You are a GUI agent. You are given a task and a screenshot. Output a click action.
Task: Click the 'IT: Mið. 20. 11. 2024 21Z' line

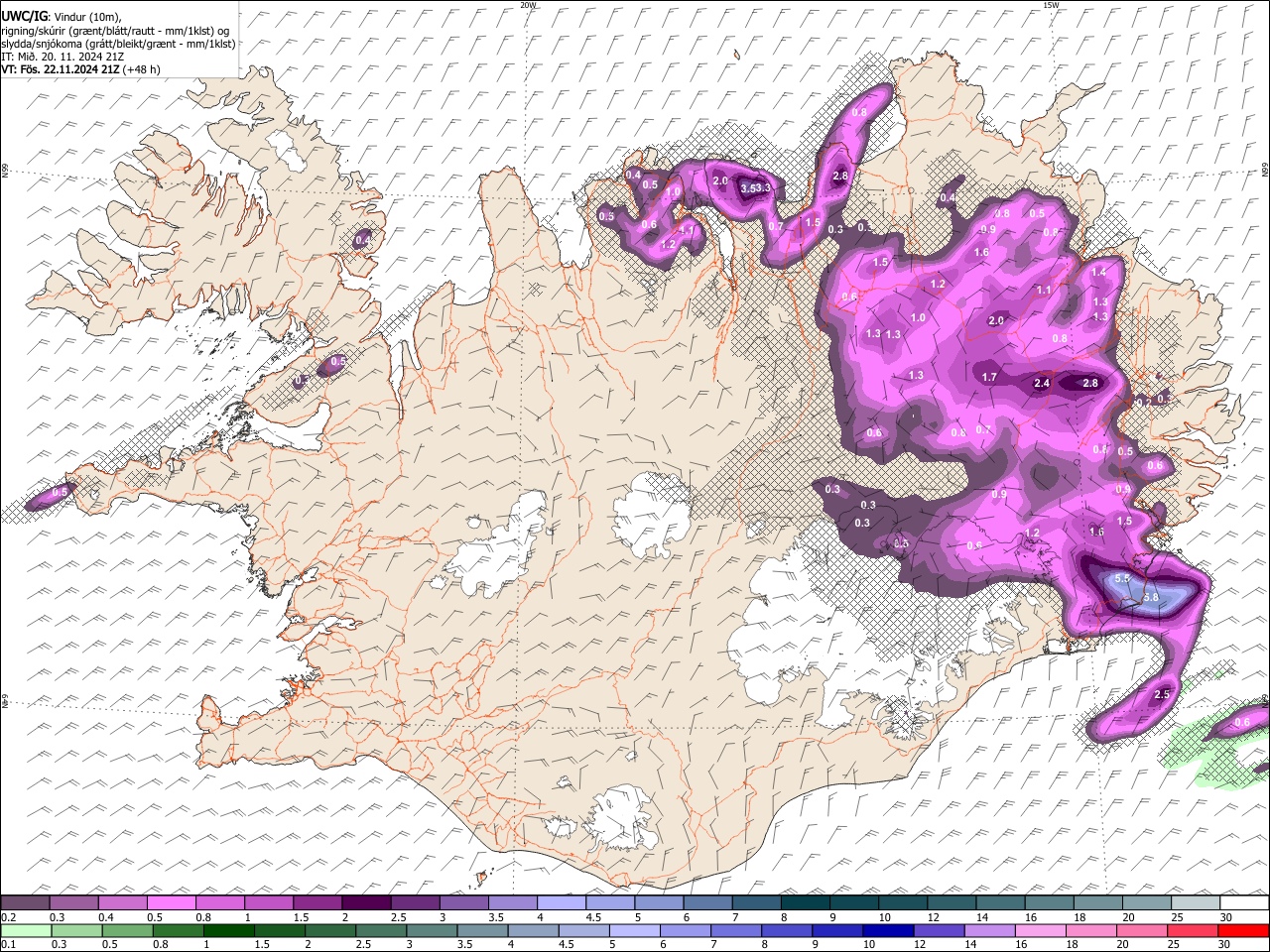click(x=62, y=57)
